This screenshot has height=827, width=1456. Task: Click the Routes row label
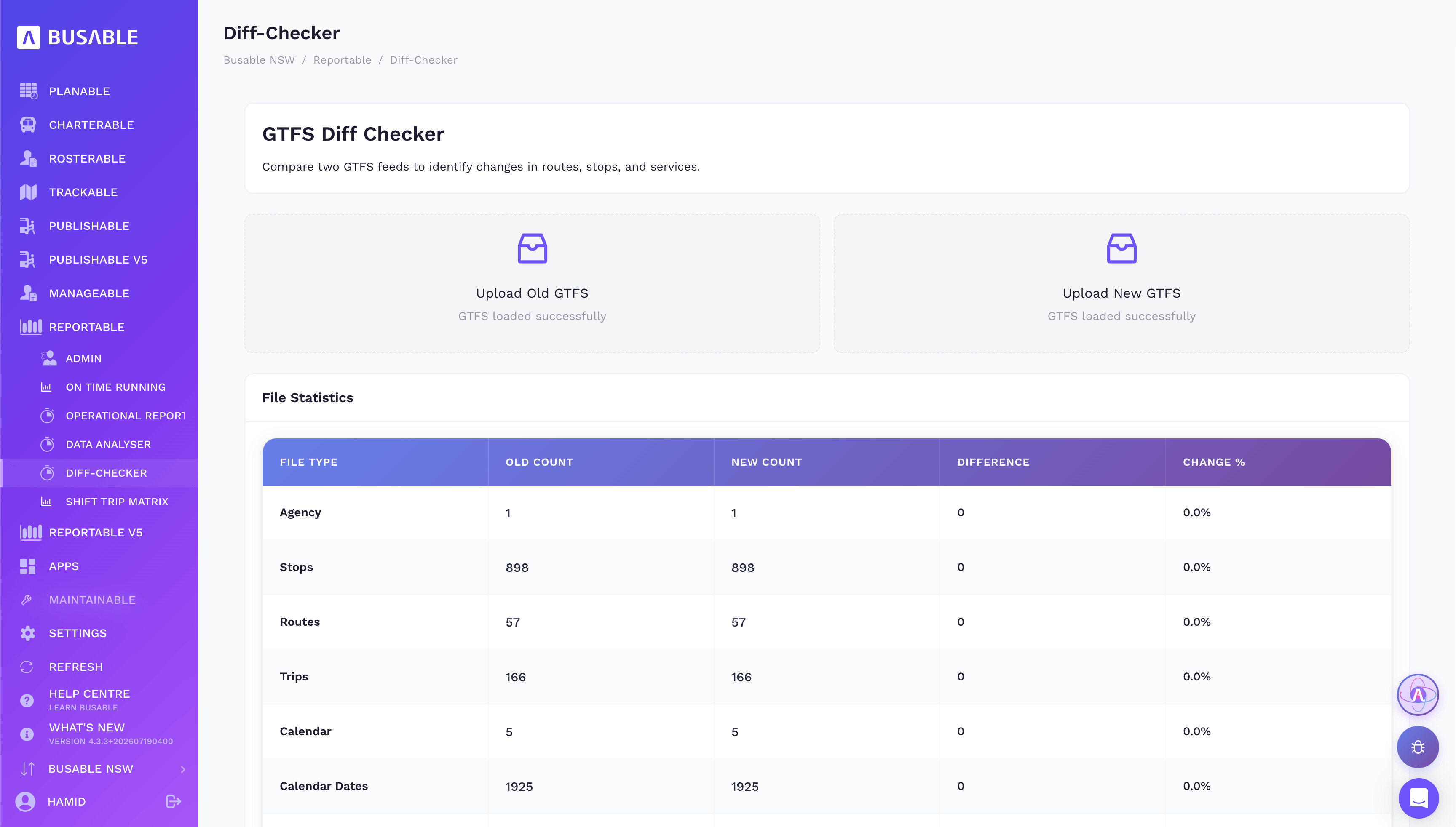click(x=300, y=622)
